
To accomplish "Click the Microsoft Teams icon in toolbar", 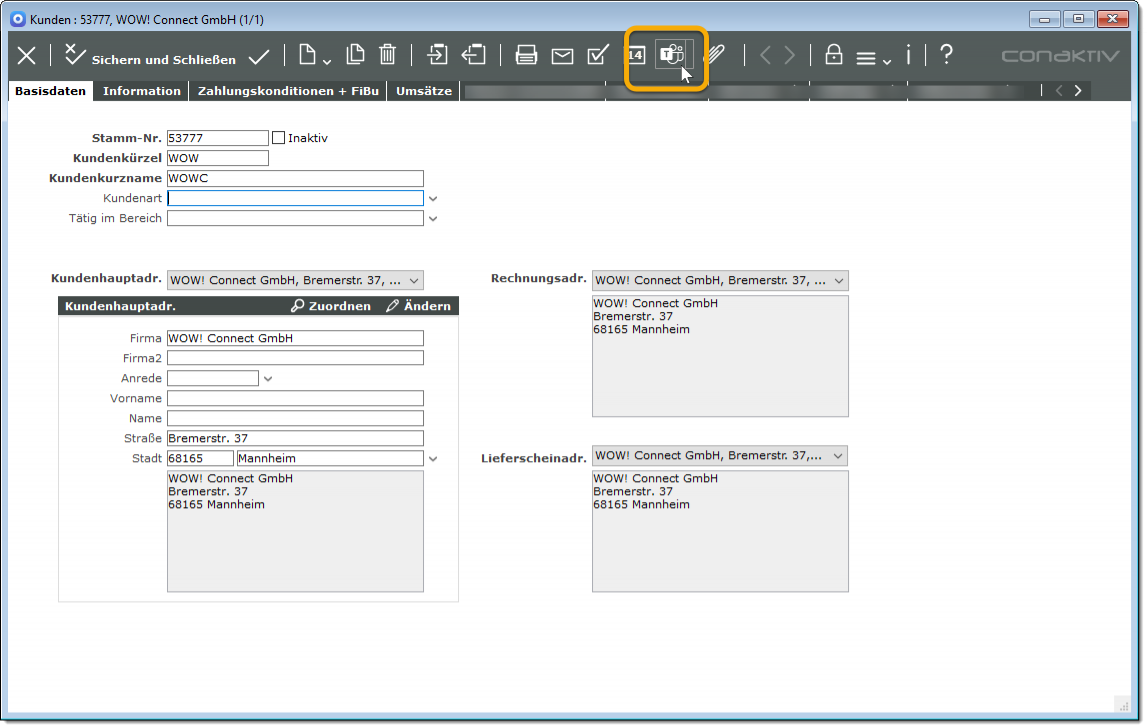I will click(670, 55).
